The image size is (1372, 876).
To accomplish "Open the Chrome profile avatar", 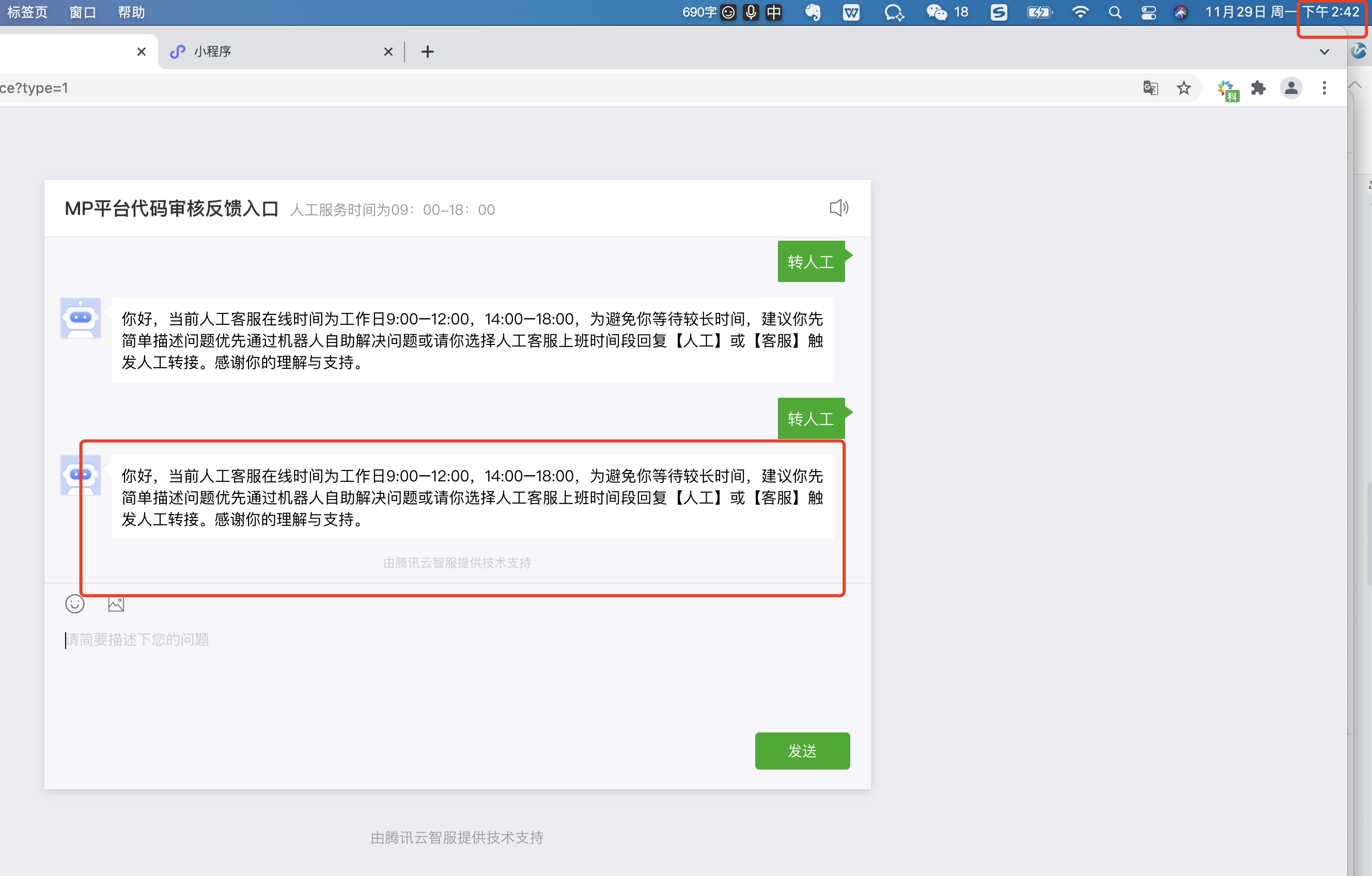I will tap(1291, 88).
